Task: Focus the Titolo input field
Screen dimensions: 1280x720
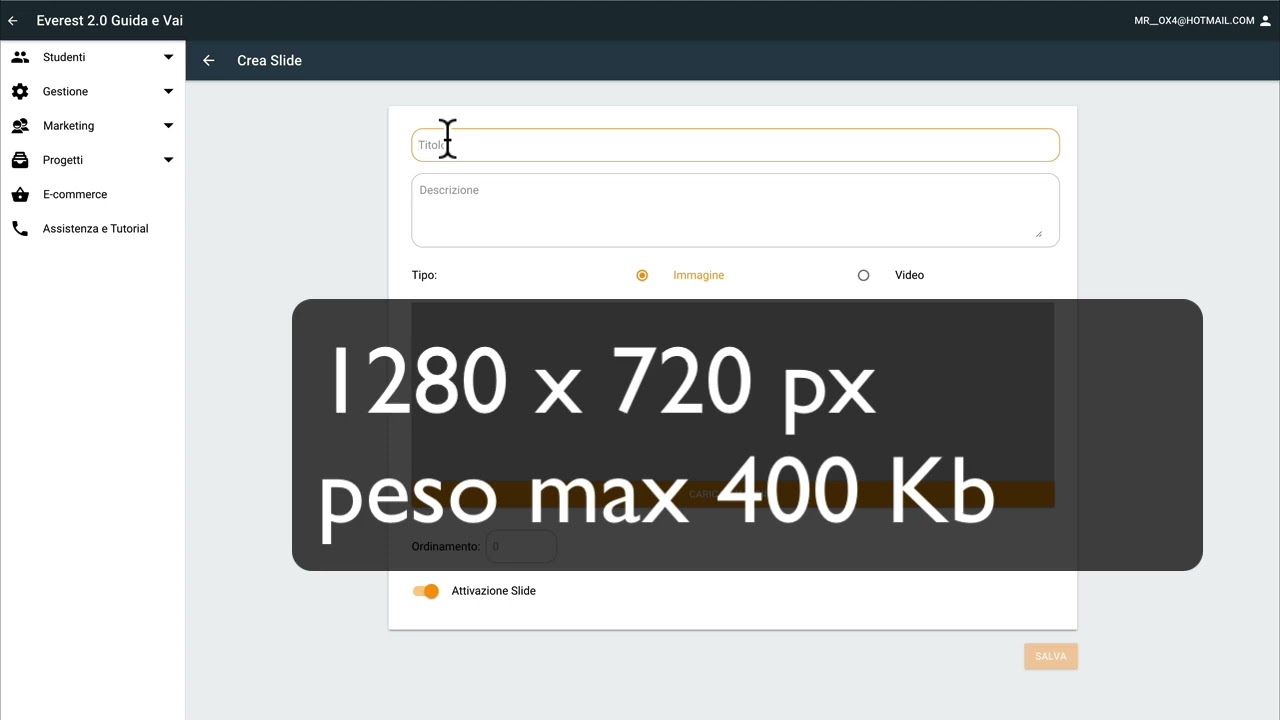Action: [x=735, y=145]
